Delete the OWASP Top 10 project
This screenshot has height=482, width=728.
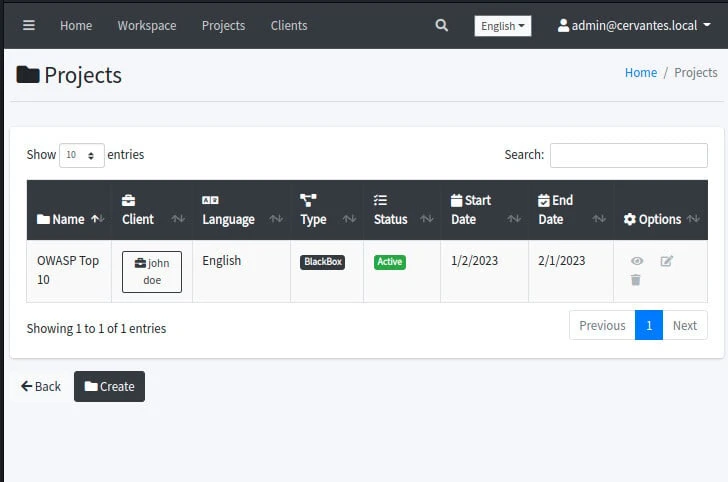click(x=636, y=280)
